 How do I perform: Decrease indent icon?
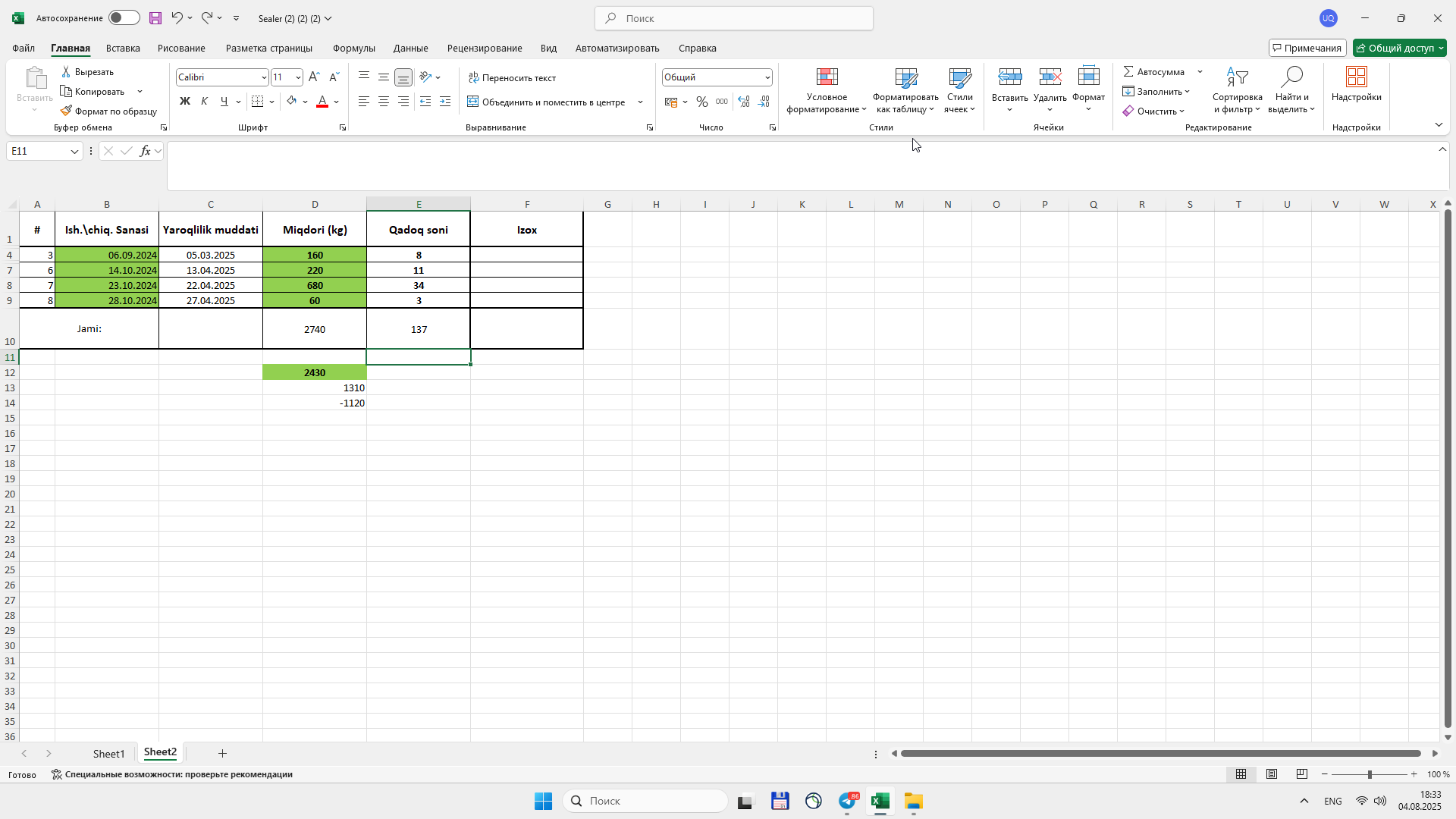425,102
